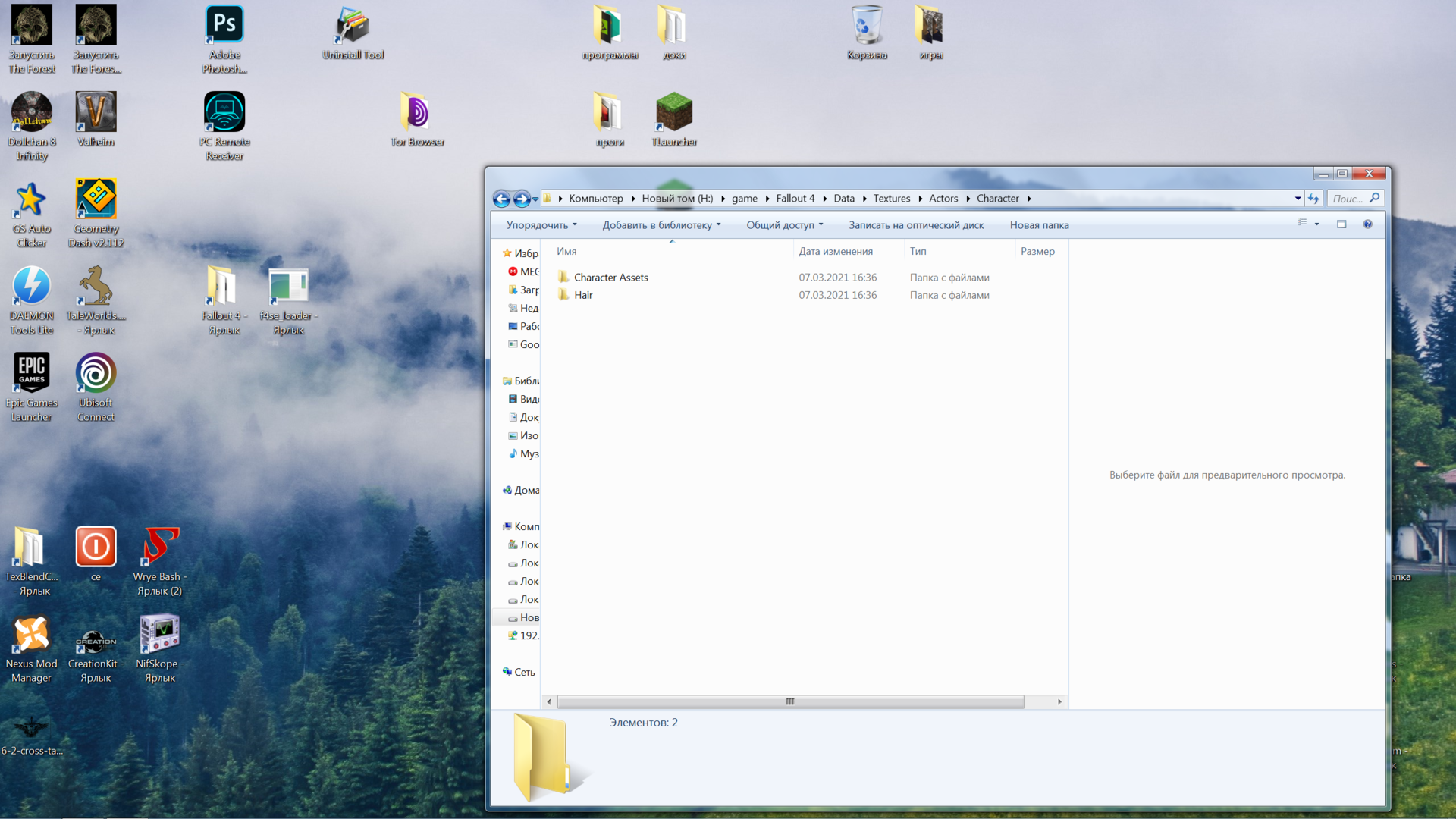
Task: Click the Forward navigation arrow in Explorer
Action: tap(522, 199)
